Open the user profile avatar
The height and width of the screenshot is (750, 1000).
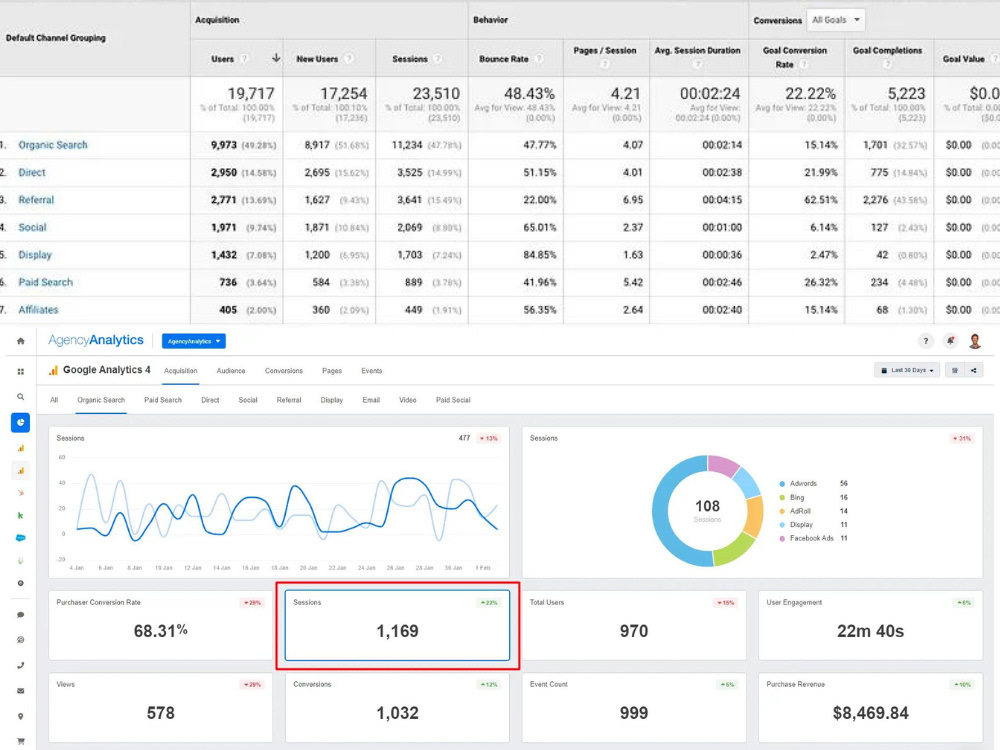(x=974, y=341)
